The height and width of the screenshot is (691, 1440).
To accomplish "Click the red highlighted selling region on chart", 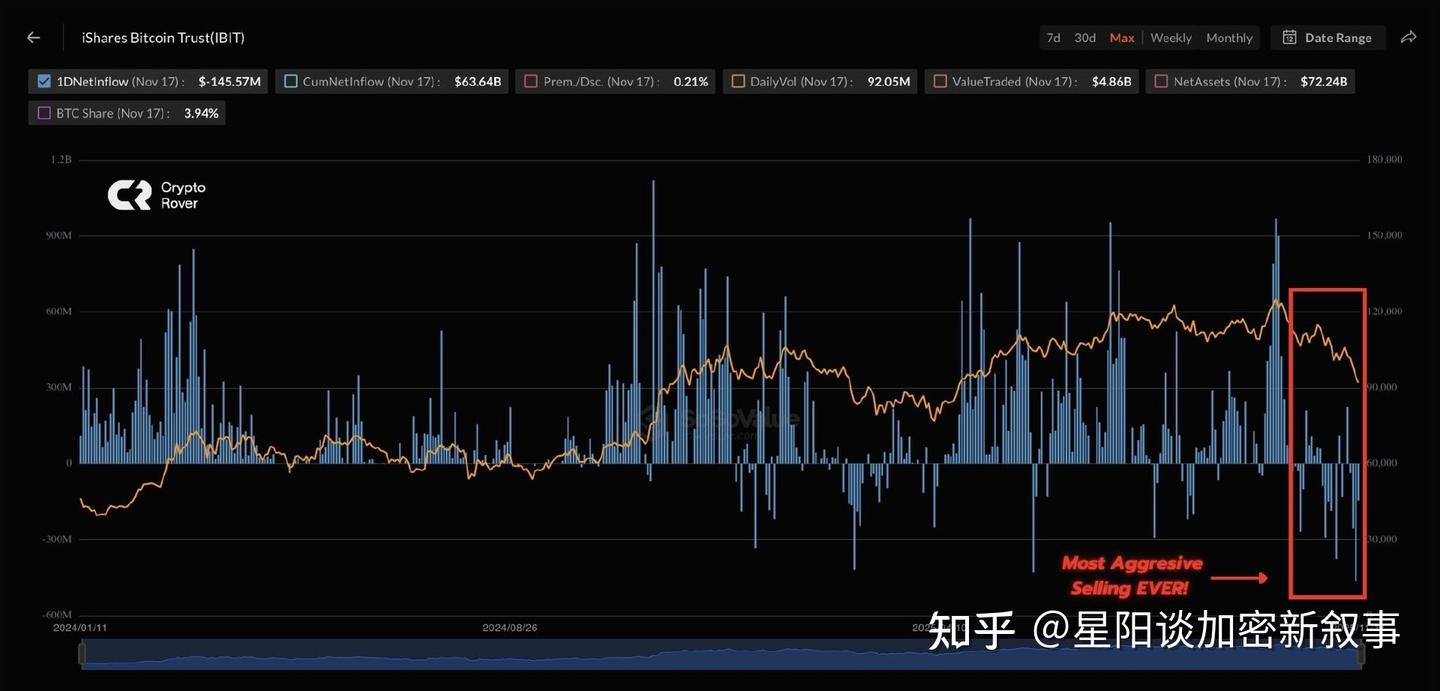I will coord(1327,443).
